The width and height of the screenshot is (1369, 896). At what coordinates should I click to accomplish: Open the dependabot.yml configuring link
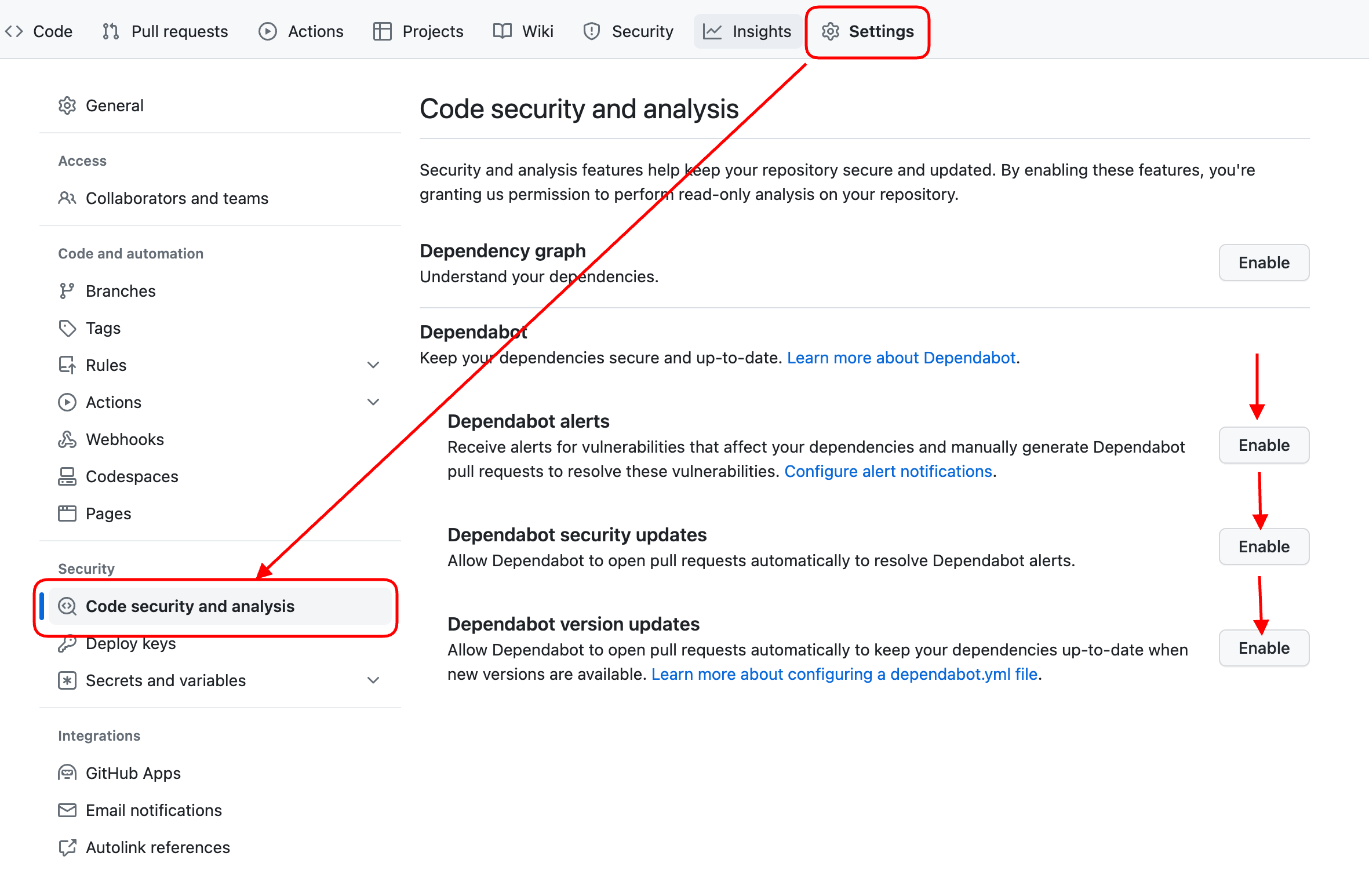[844, 674]
